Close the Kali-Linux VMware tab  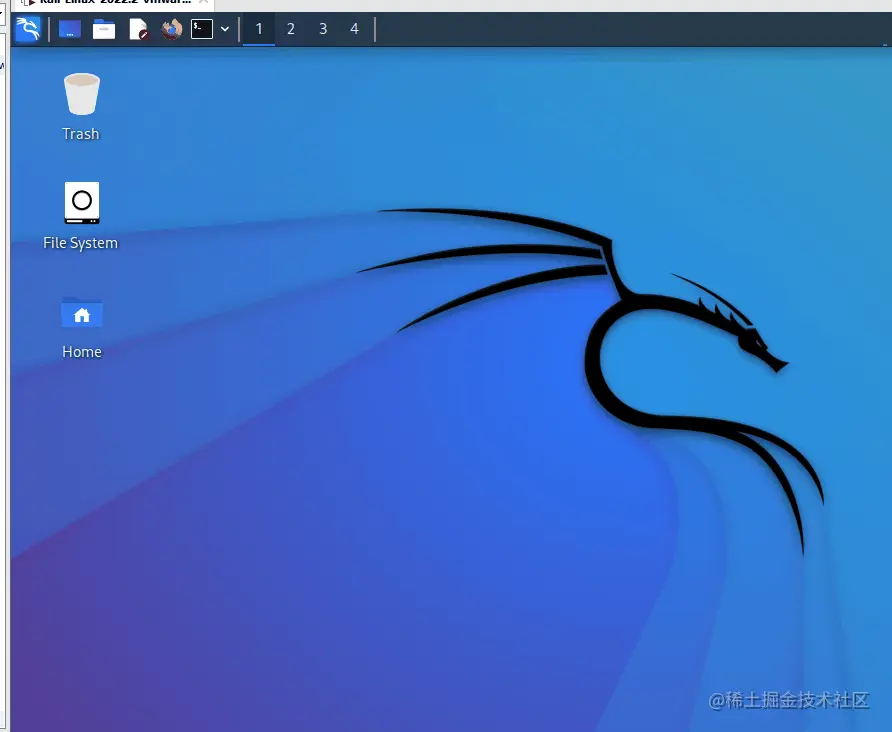(204, 2)
